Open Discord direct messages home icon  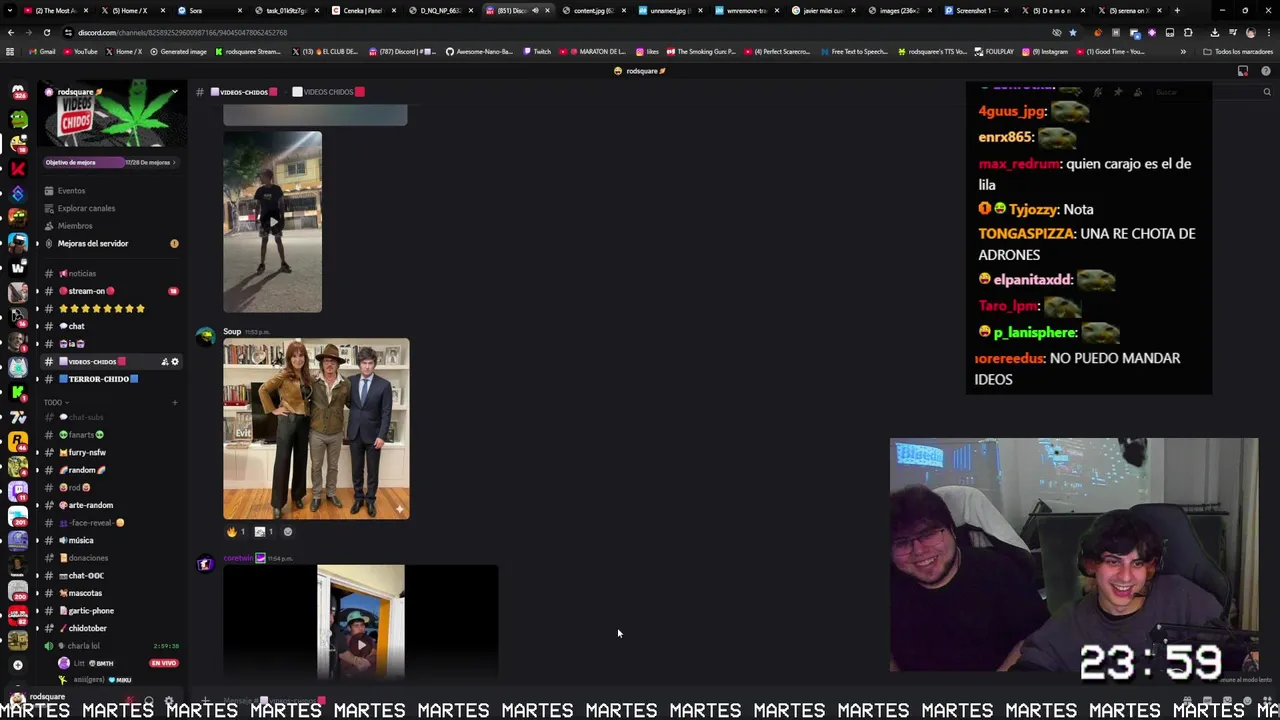18,93
